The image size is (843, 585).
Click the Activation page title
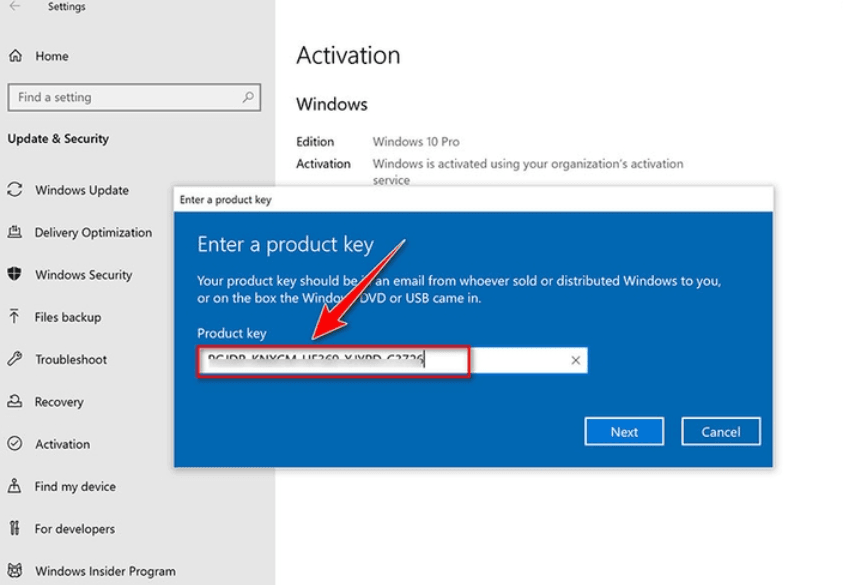(348, 55)
